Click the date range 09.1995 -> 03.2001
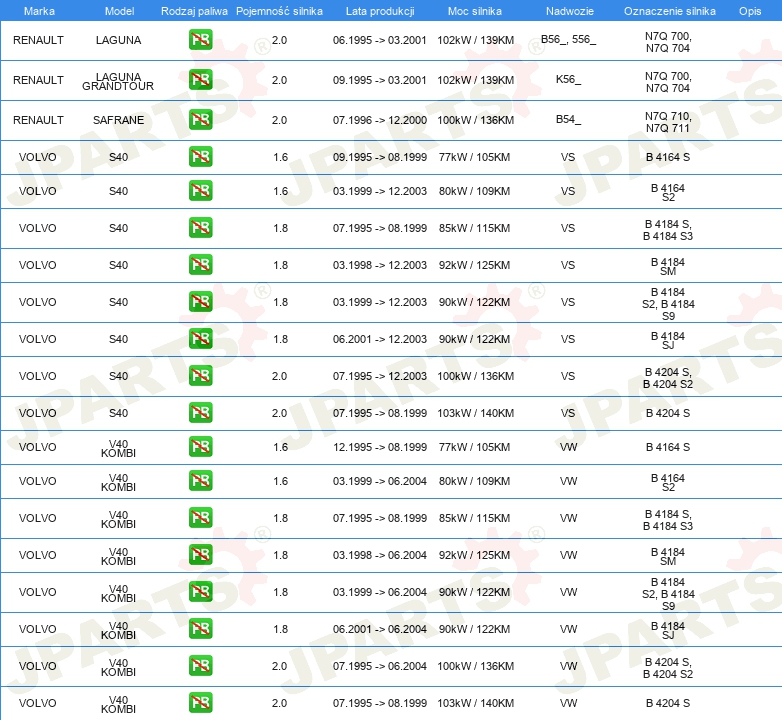 (x=380, y=80)
